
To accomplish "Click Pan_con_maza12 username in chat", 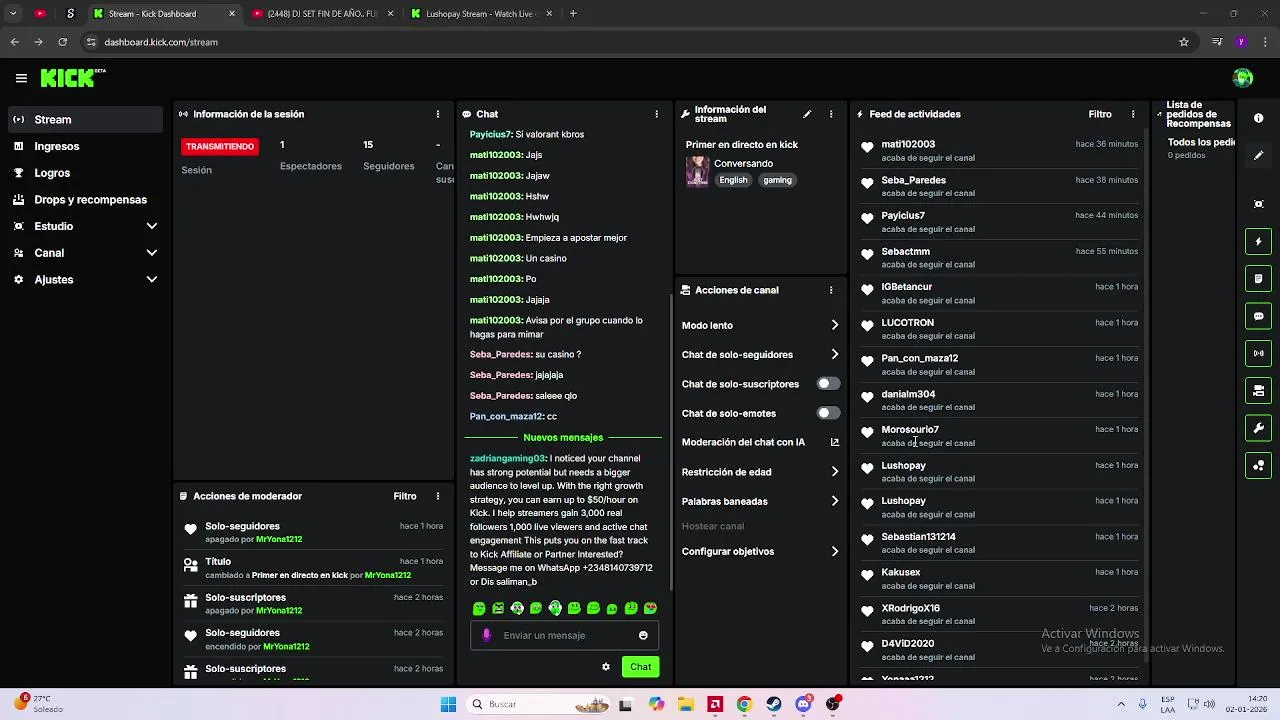I will pyautogui.click(x=506, y=416).
